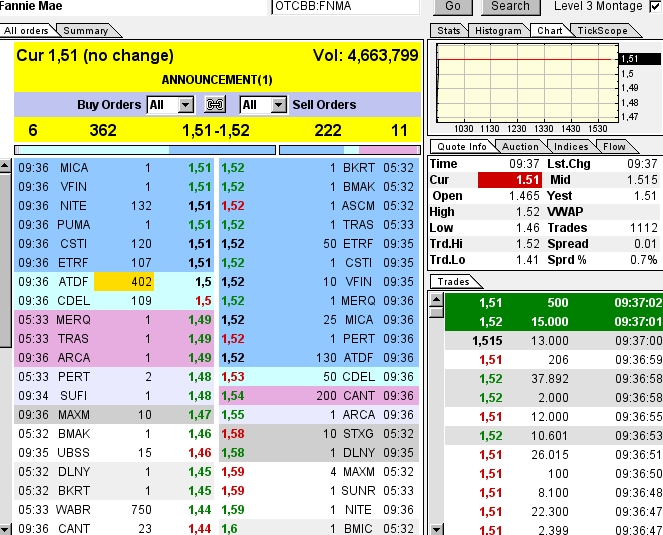This screenshot has height=535, width=663.
Task: Open the Buy Orders All dropdown
Action: (170, 105)
